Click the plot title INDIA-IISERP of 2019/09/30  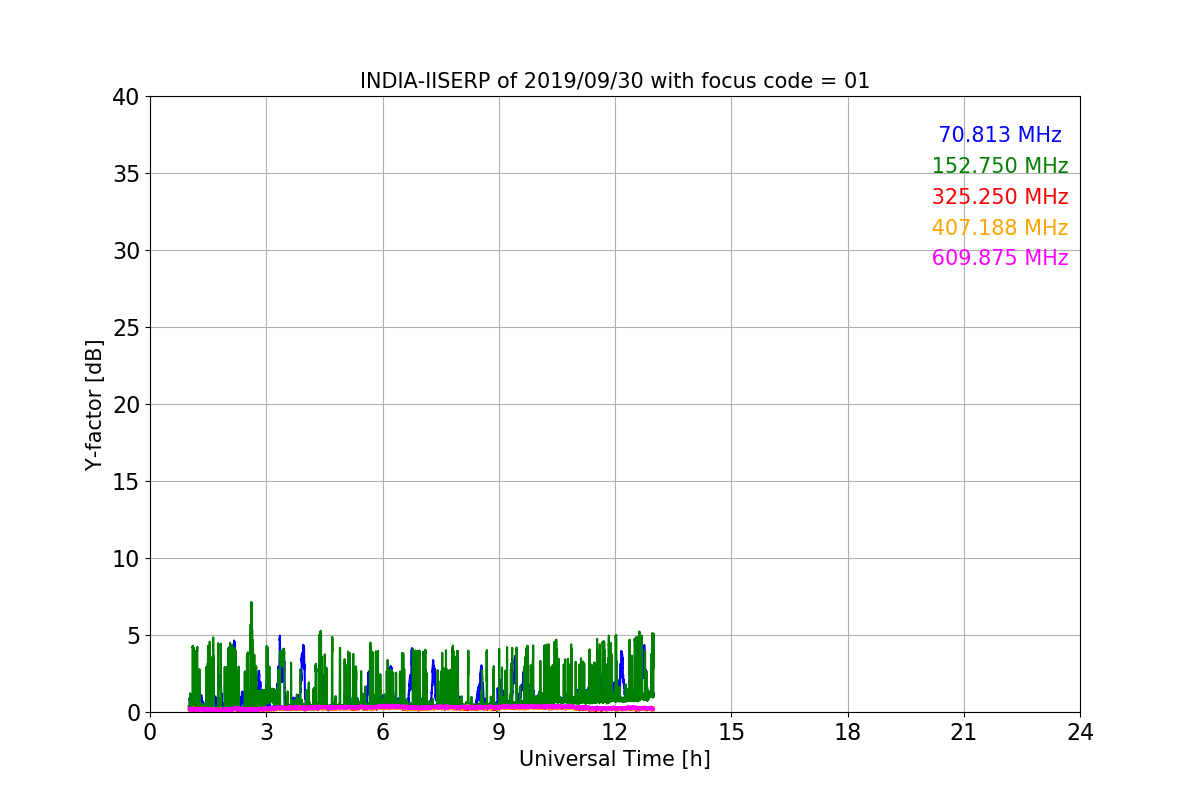point(614,81)
